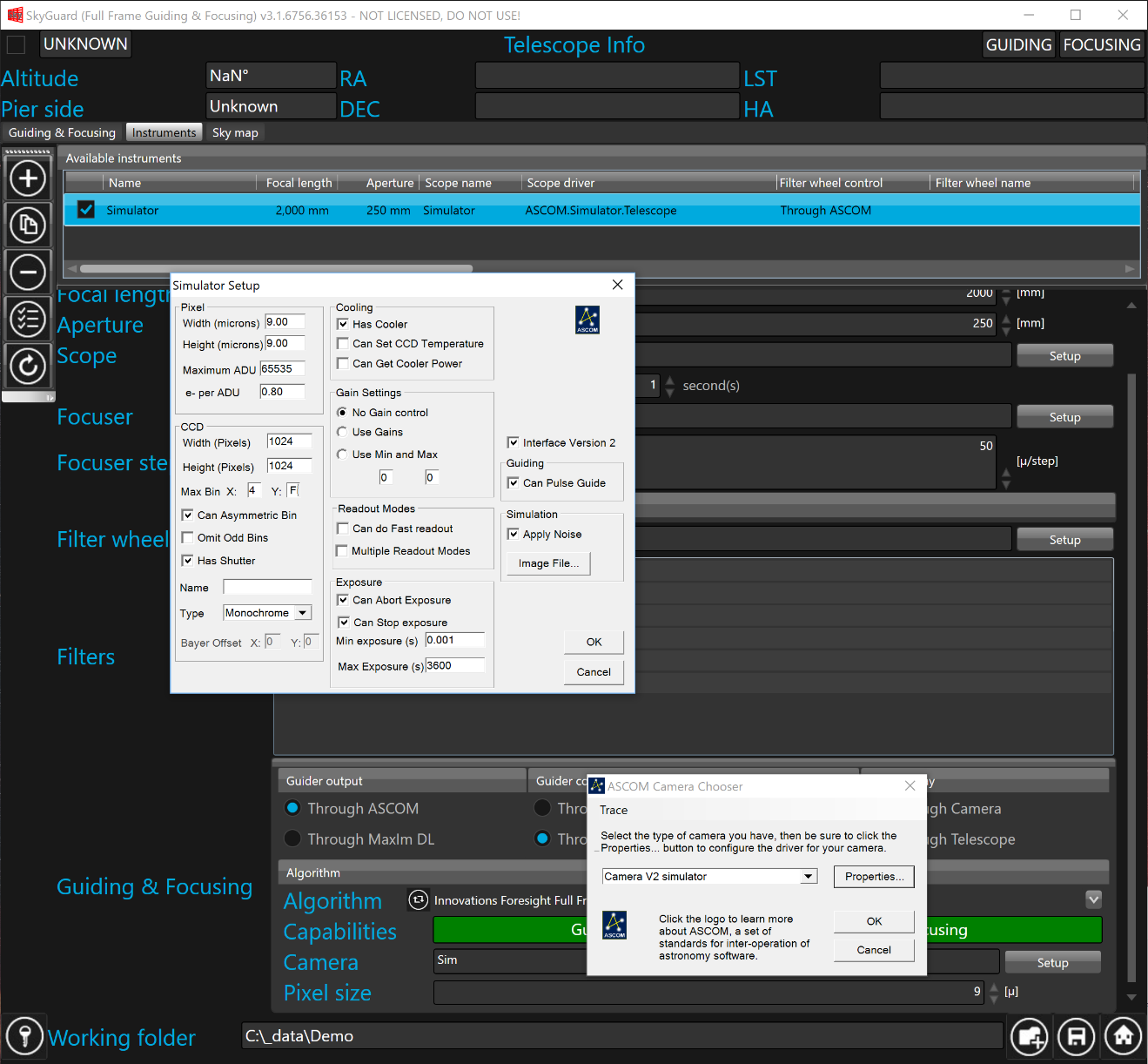Select Through MaxIm DL guider output

293,838
